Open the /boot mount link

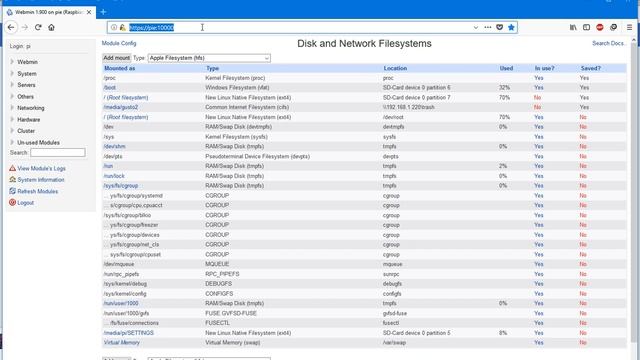[x=110, y=87]
